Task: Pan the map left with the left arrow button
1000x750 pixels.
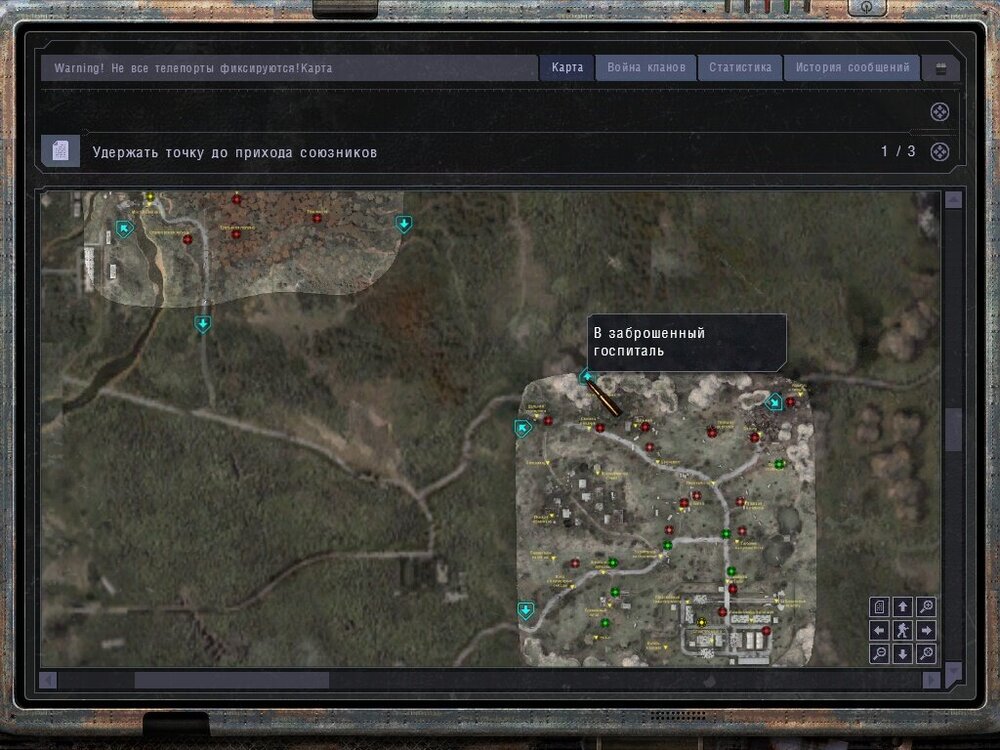Action: click(x=879, y=630)
